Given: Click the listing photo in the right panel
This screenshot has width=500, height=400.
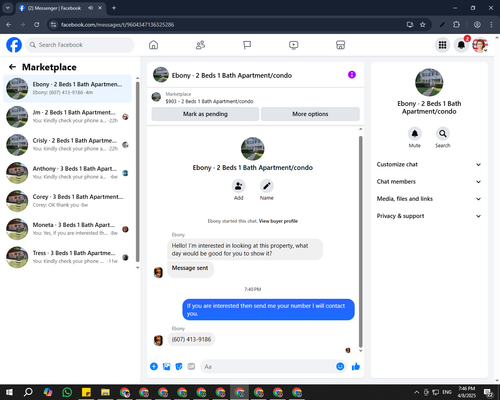Looking at the screenshot, I should (x=429, y=82).
